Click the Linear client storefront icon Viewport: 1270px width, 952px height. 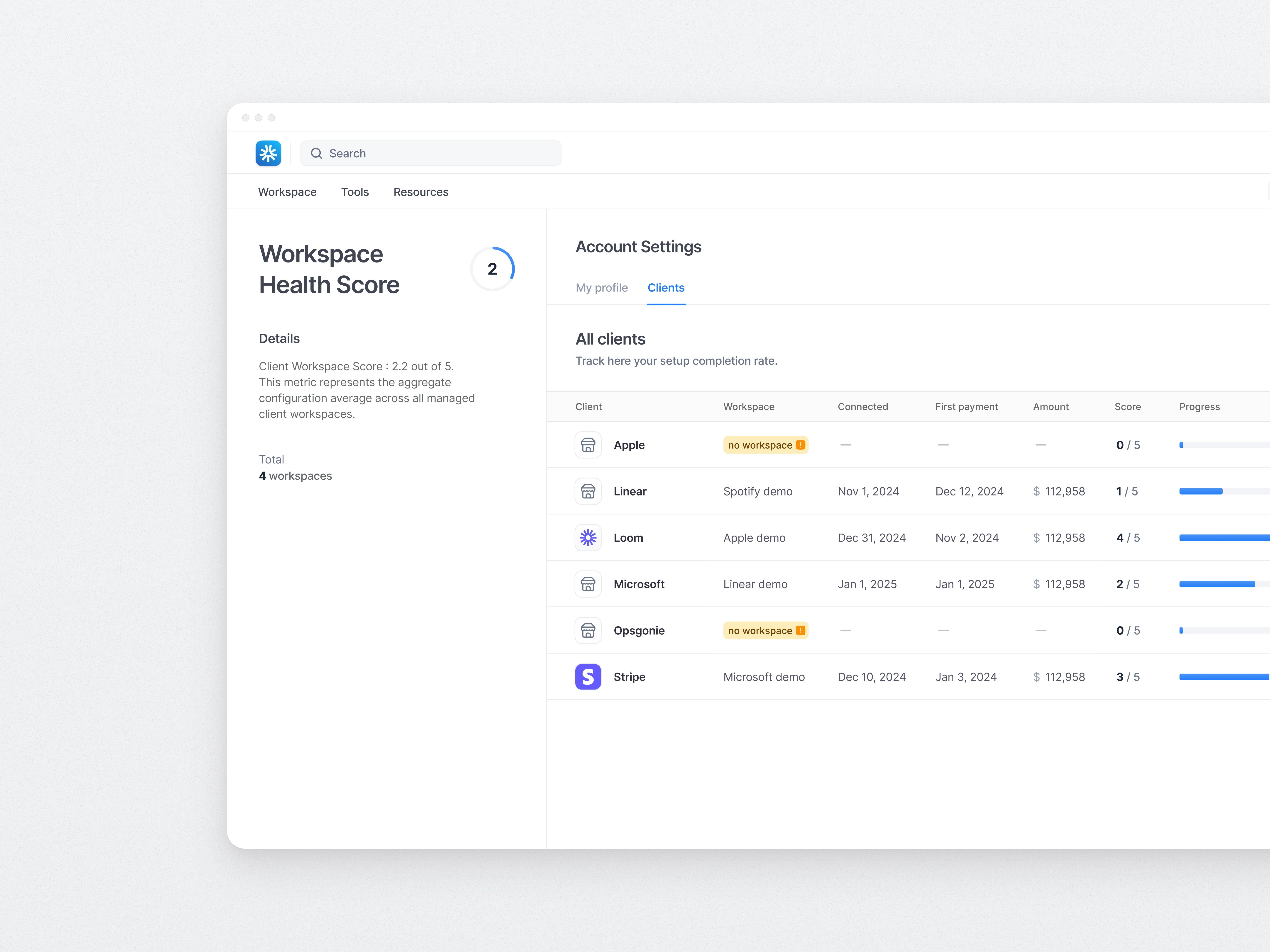(588, 491)
